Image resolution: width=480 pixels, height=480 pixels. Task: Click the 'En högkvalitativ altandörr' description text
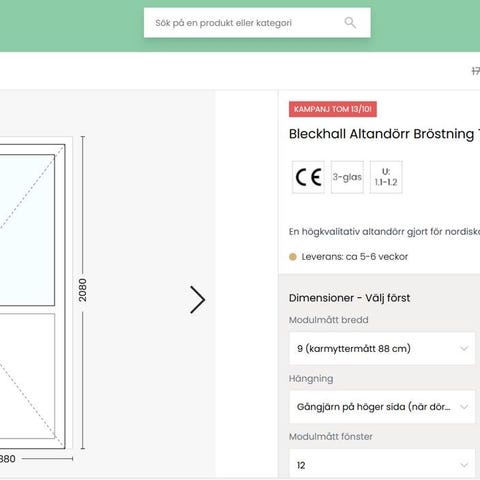tap(384, 232)
